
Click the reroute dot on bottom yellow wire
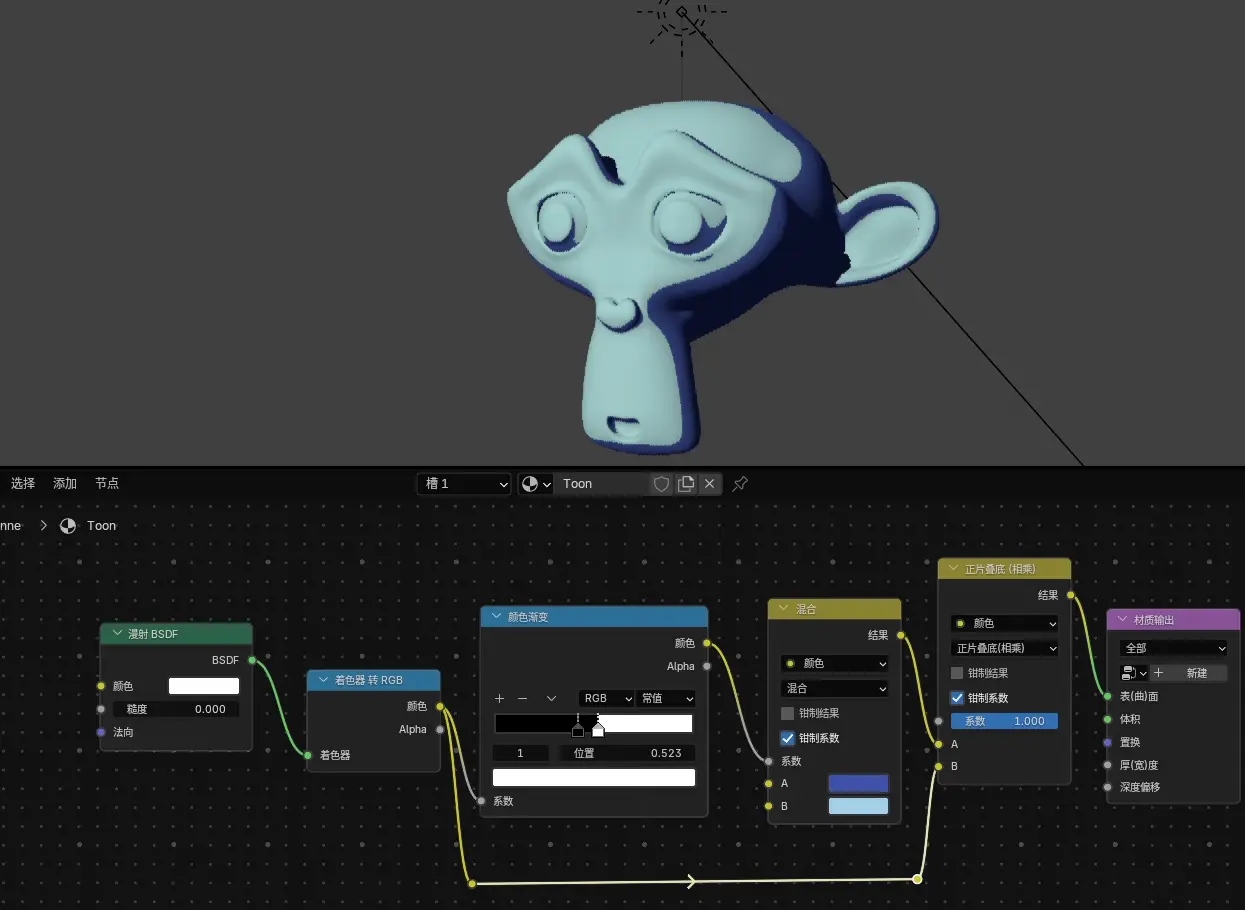[x=472, y=883]
